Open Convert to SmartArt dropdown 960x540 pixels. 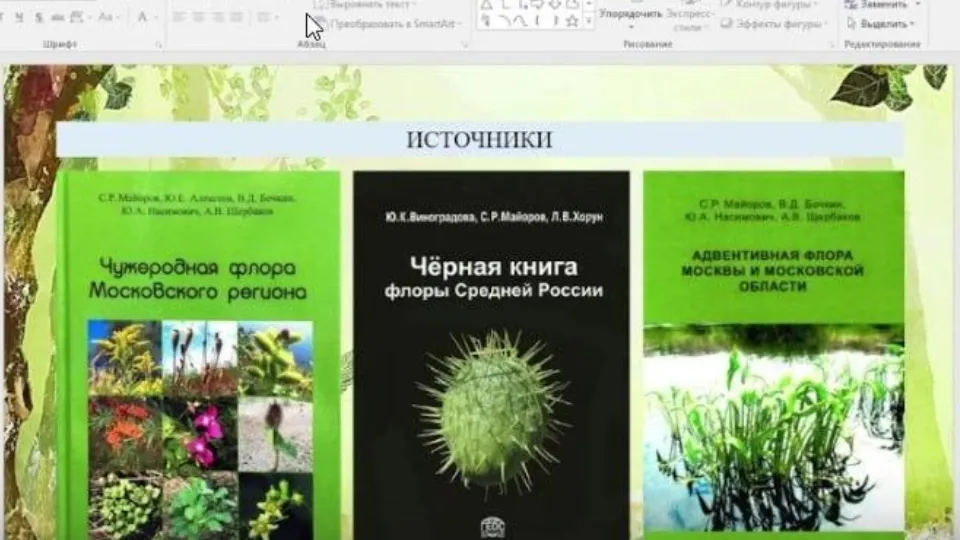[x=387, y=24]
